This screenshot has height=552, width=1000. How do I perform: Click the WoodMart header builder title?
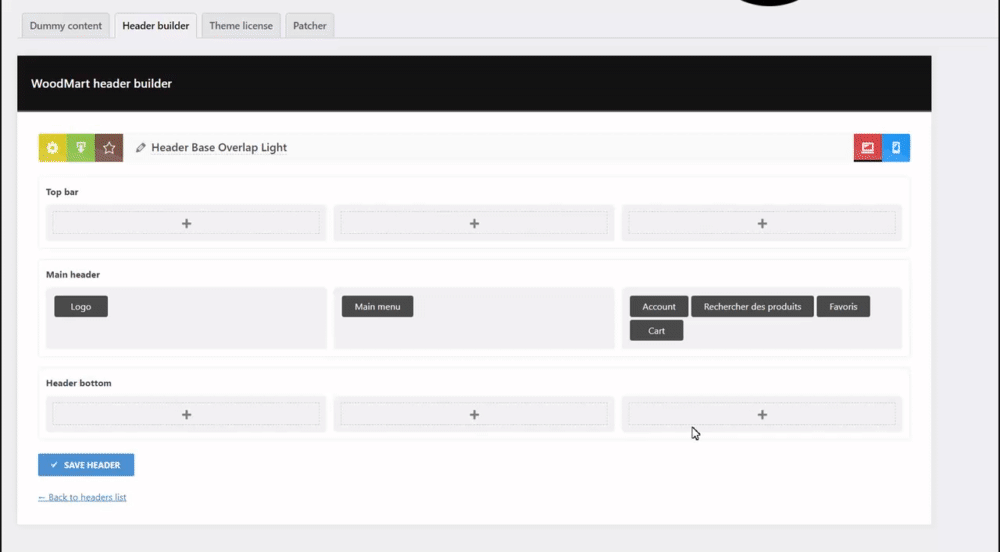point(101,84)
